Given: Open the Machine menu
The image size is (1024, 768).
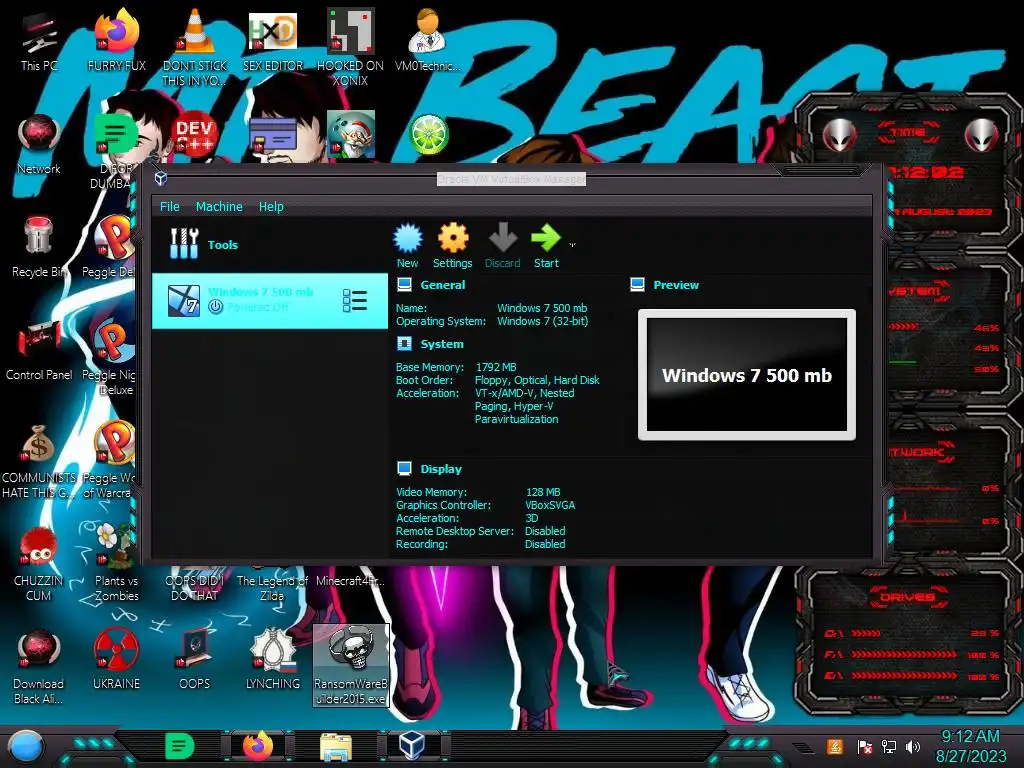Looking at the screenshot, I should tap(219, 206).
